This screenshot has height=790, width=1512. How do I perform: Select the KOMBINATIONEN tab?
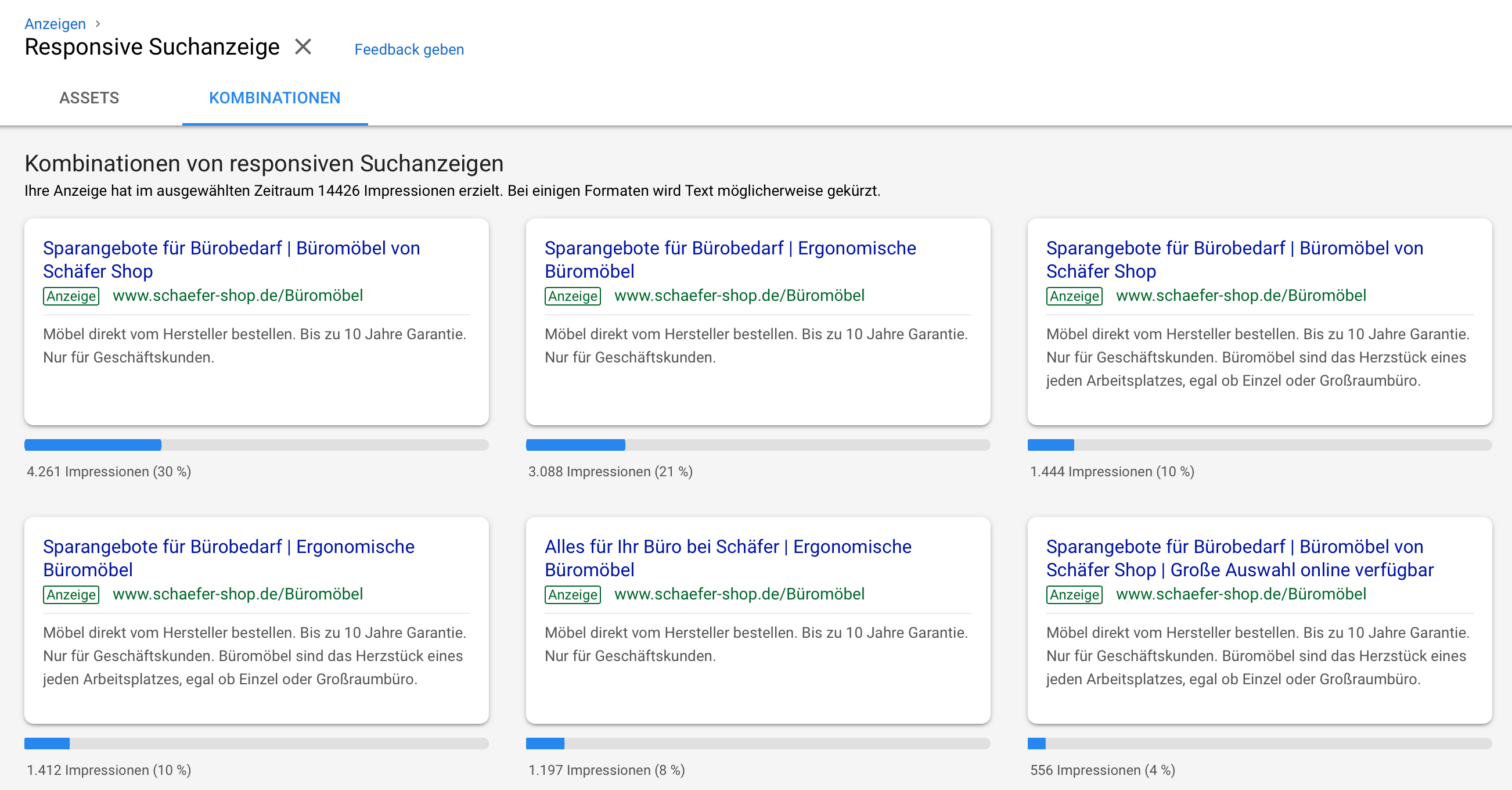coord(275,98)
